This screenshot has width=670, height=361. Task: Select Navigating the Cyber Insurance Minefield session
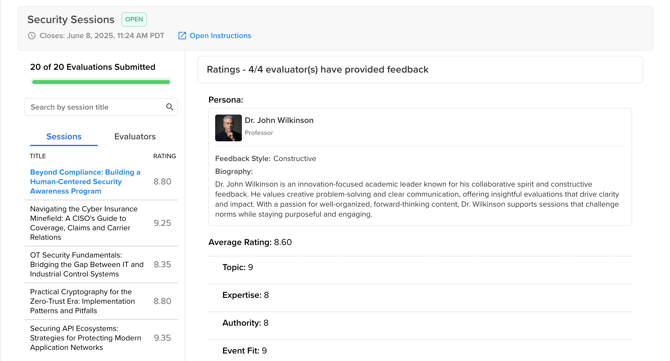84,223
